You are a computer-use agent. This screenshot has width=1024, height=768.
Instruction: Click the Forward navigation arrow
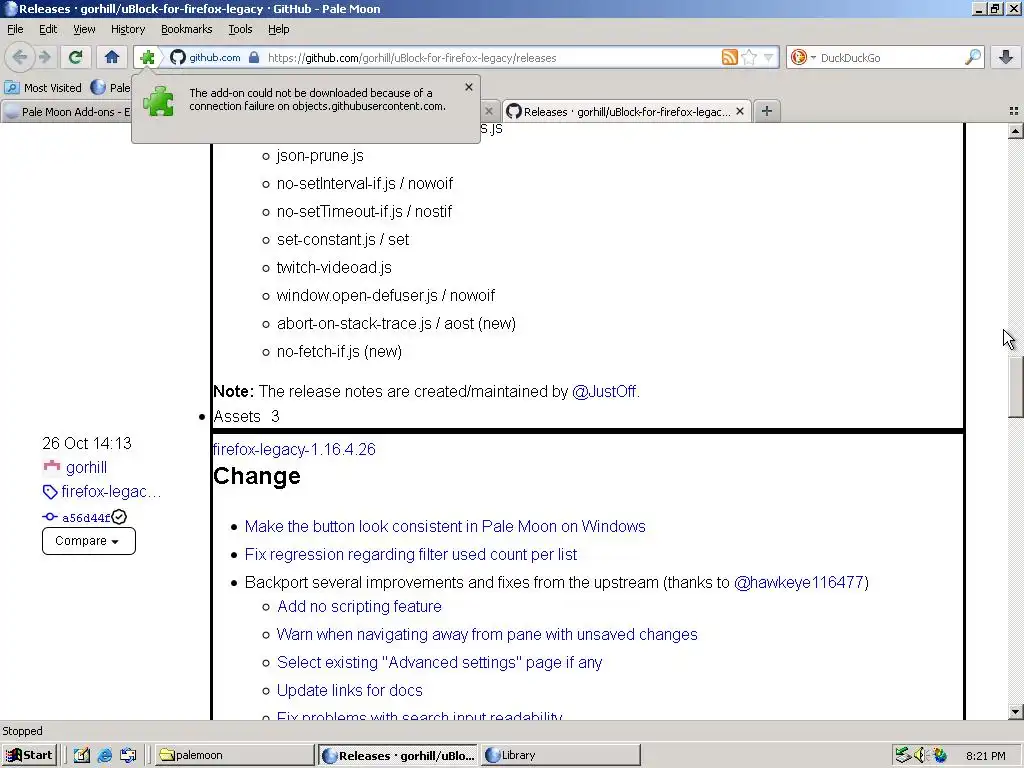pyautogui.click(x=45, y=57)
